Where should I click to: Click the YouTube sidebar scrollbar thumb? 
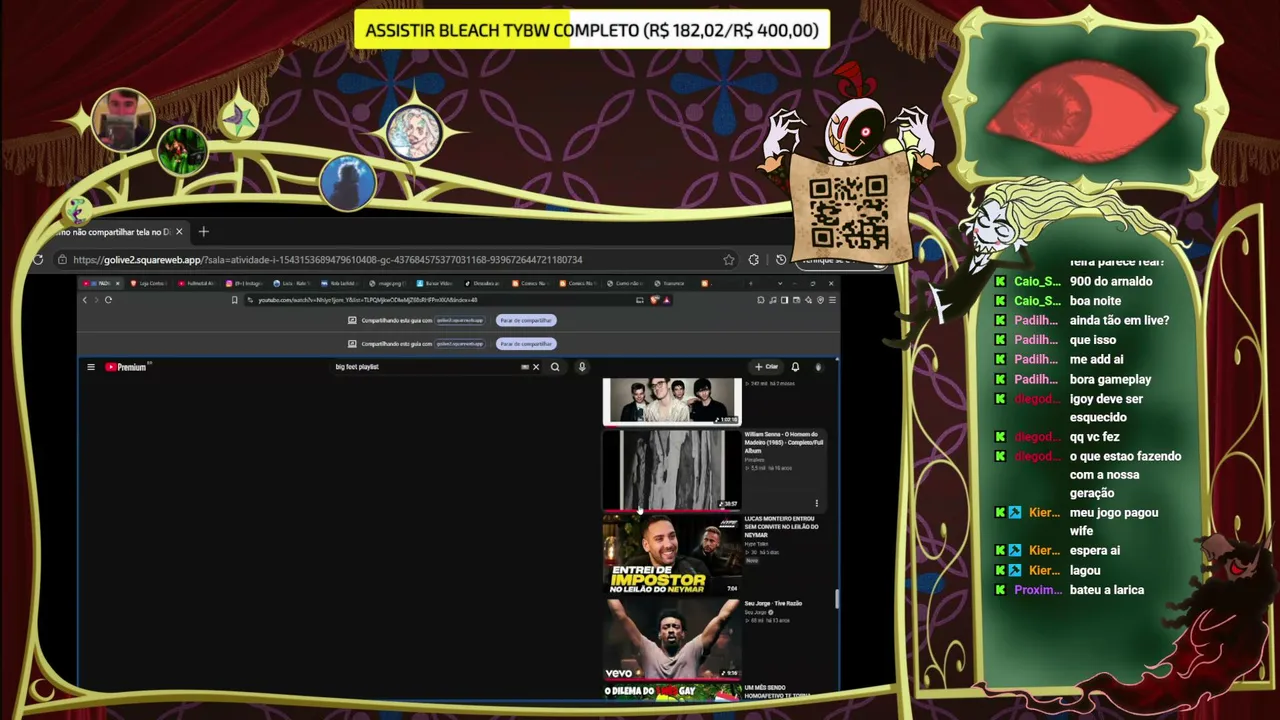836,598
